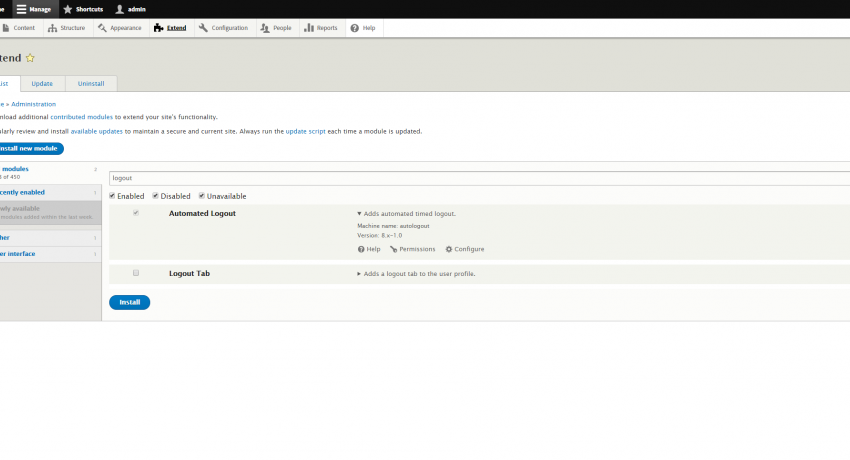Click the Permissions key icon
Image resolution: width=850 pixels, height=460 pixels.
(394, 249)
